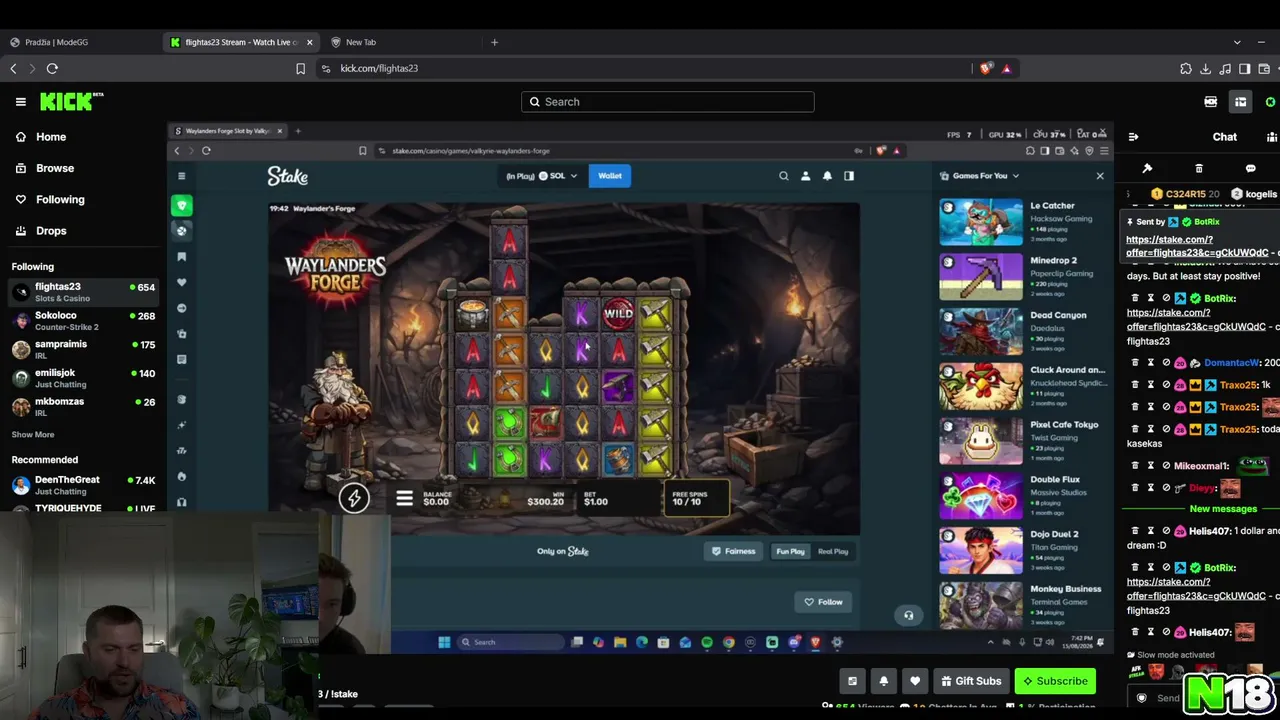Open the chat users list icon
Viewport: 1280px width, 720px height.
tap(1272, 137)
